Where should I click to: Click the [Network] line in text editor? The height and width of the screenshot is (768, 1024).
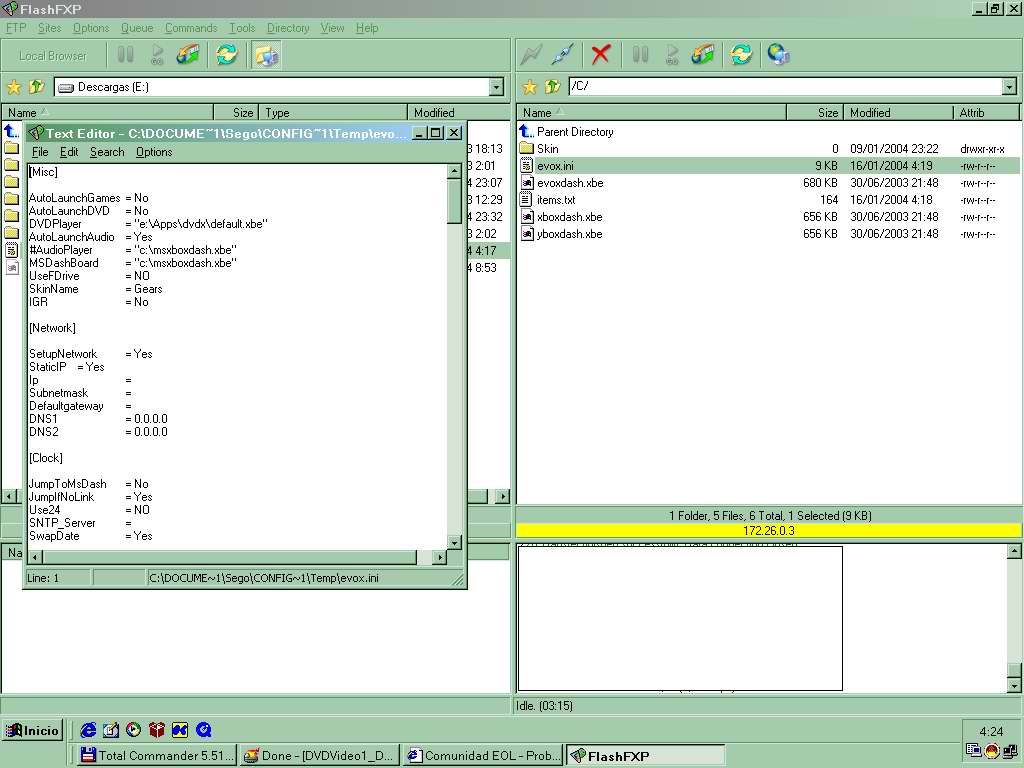point(52,328)
